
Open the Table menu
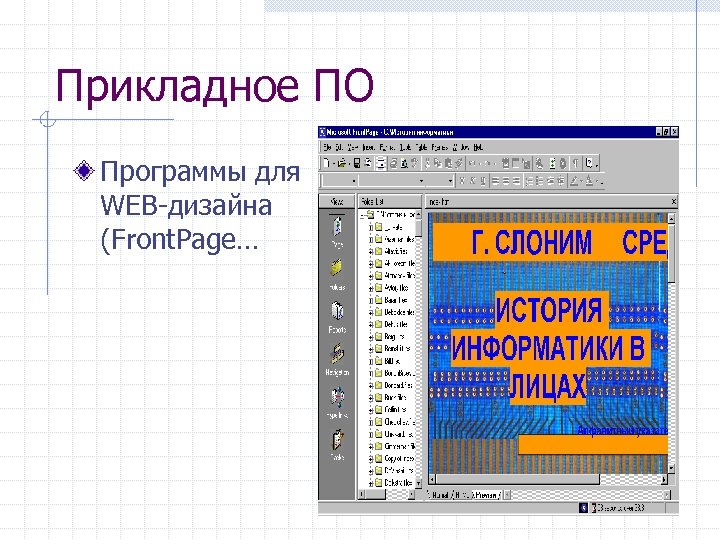tap(422, 147)
